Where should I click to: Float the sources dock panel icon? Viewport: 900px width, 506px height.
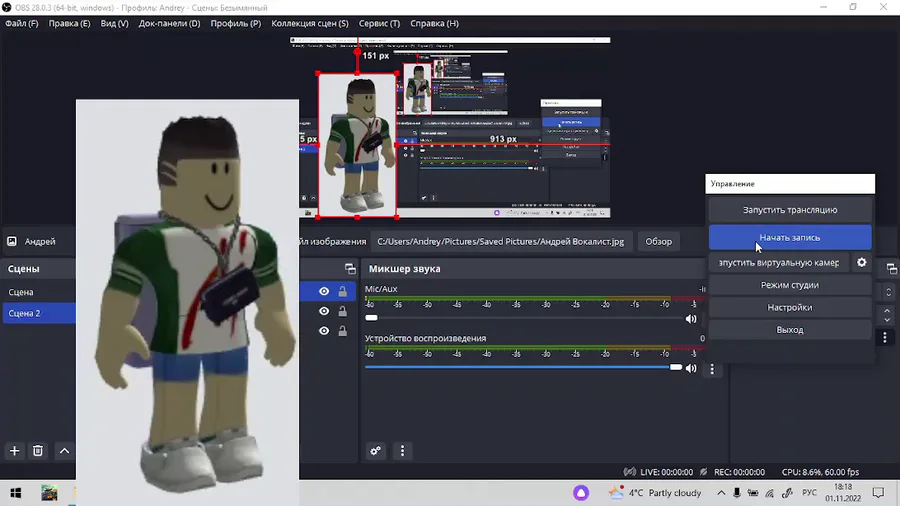[350, 268]
